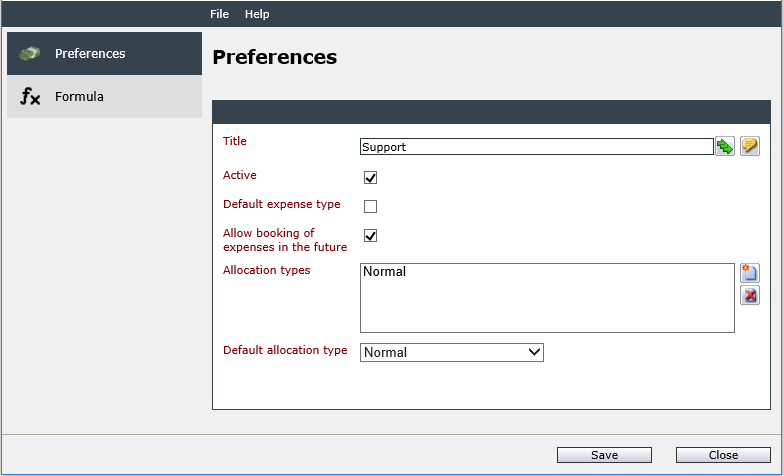Open the Default allocation type dropdown
Screen dimensions: 783x476
pos(451,352)
